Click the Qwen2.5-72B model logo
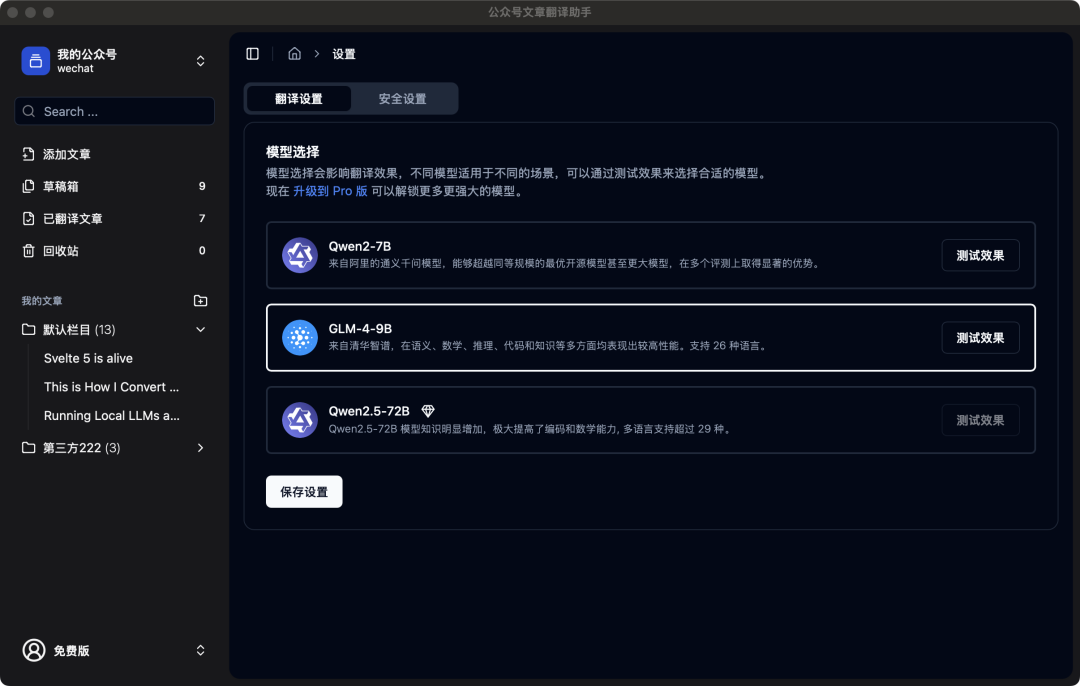This screenshot has height=686, width=1080. tap(300, 419)
